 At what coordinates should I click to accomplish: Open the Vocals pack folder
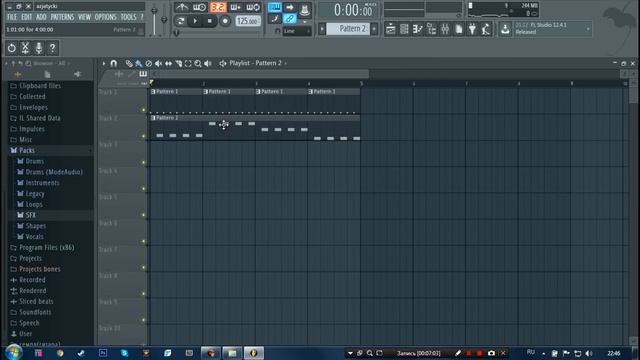[34, 237]
